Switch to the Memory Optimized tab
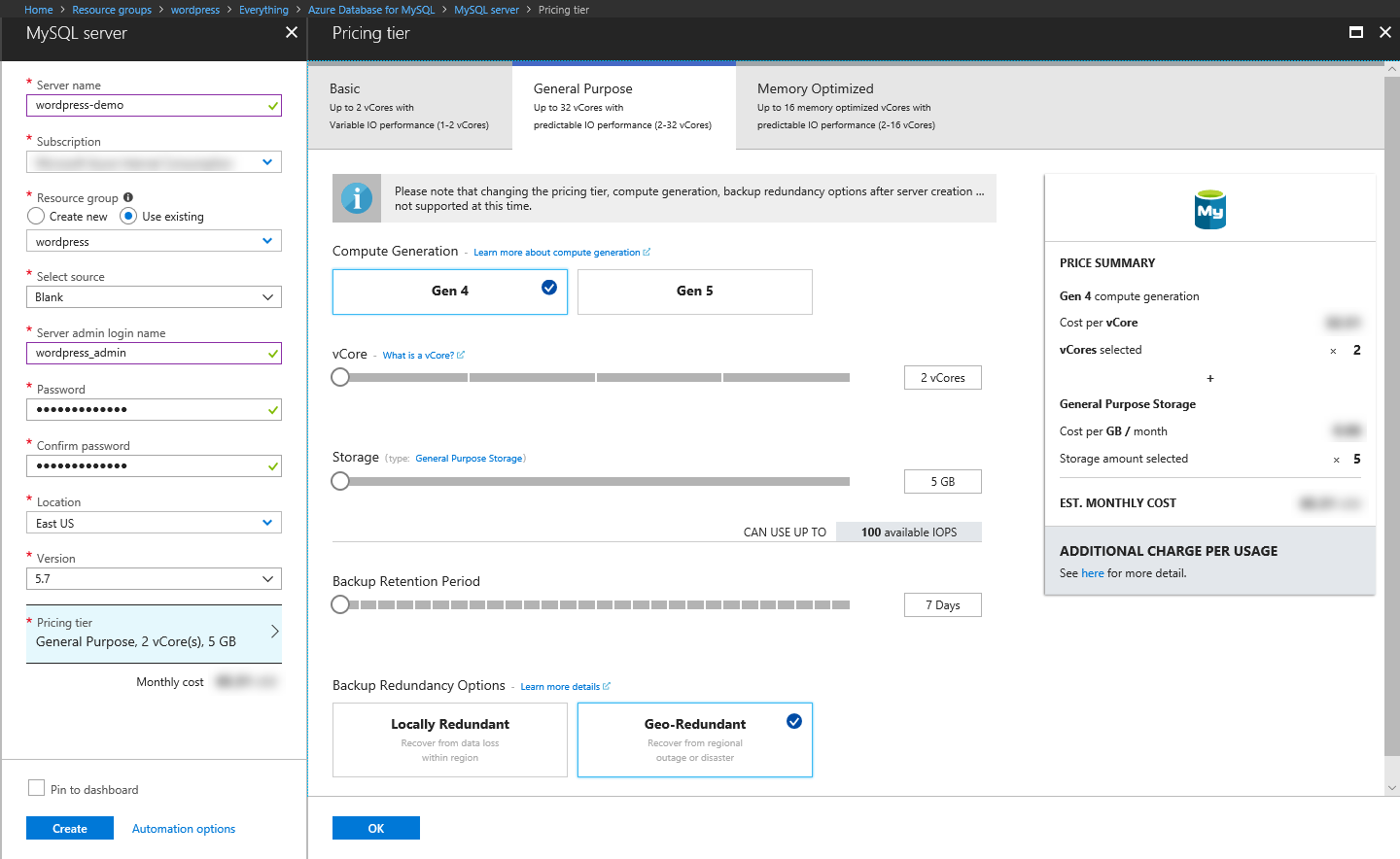 click(x=846, y=106)
